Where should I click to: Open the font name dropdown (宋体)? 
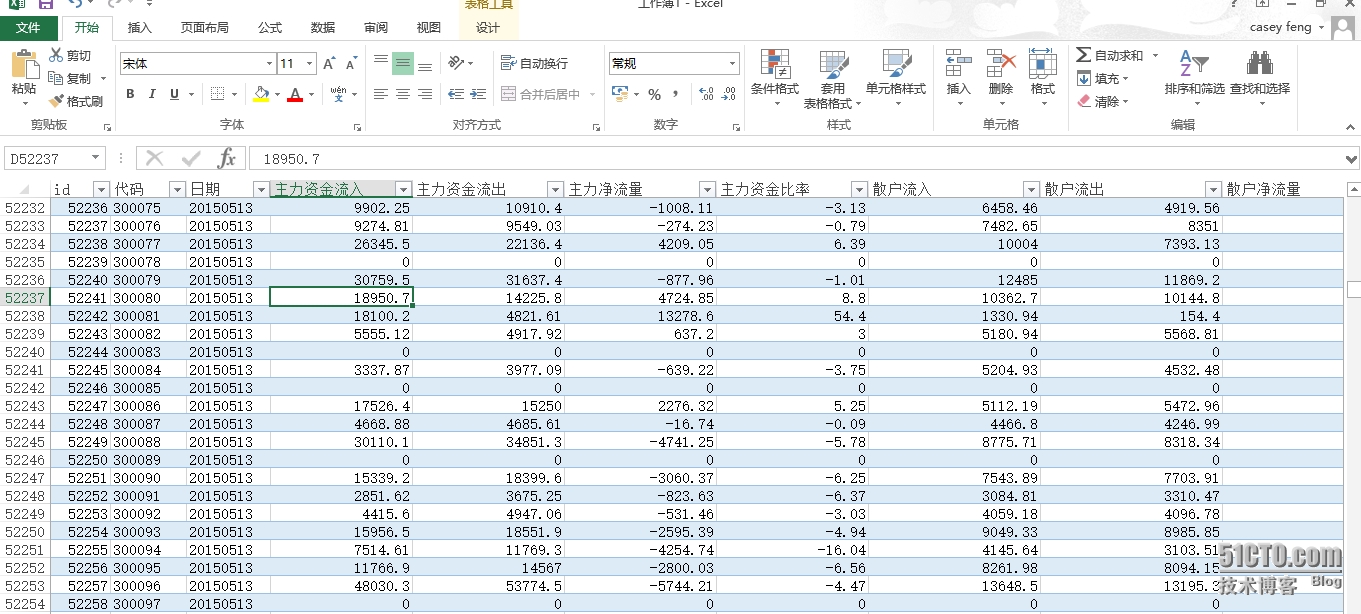[x=269, y=64]
